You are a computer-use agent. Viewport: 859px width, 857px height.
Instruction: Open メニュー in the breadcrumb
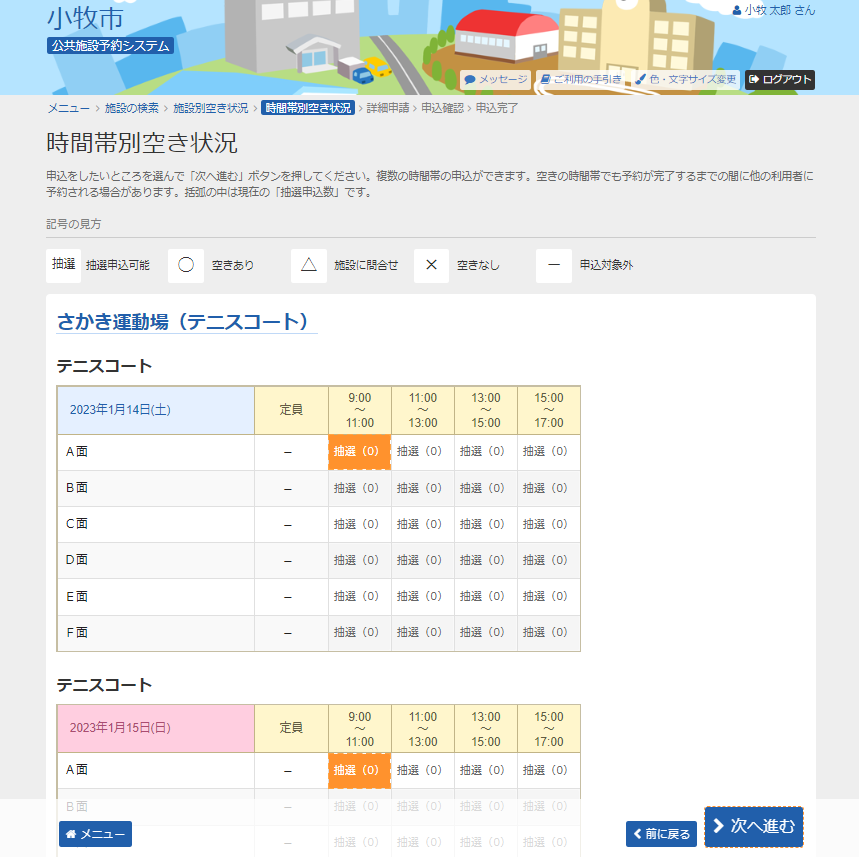tap(68, 108)
